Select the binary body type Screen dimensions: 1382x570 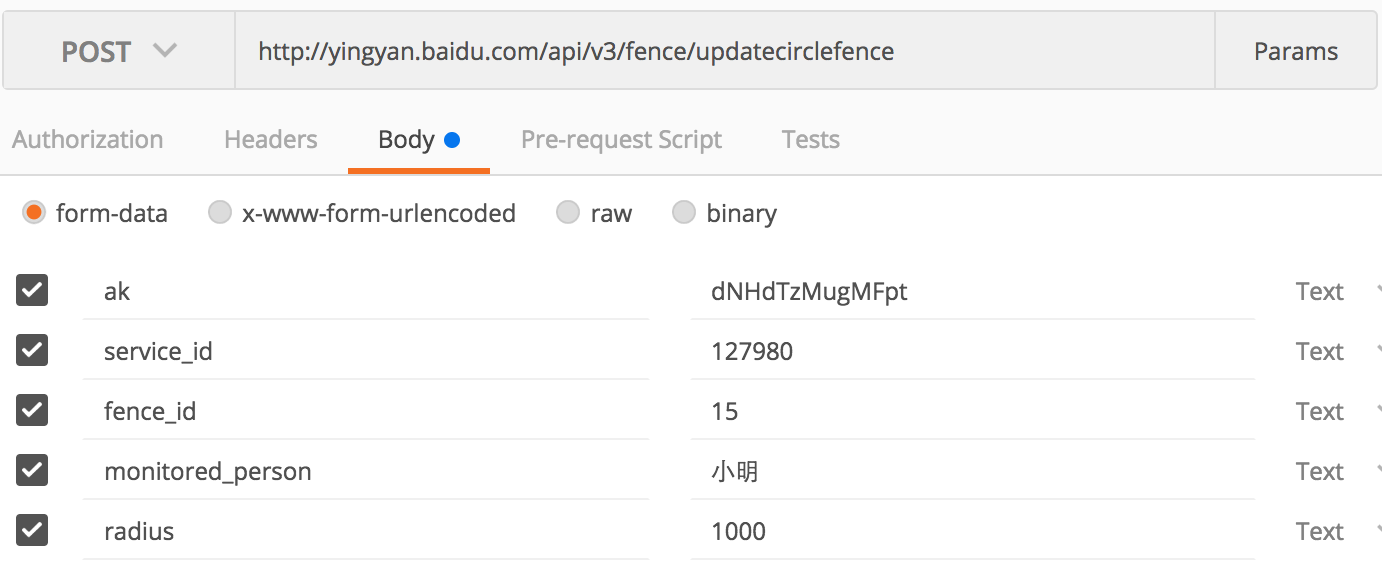[x=684, y=213]
